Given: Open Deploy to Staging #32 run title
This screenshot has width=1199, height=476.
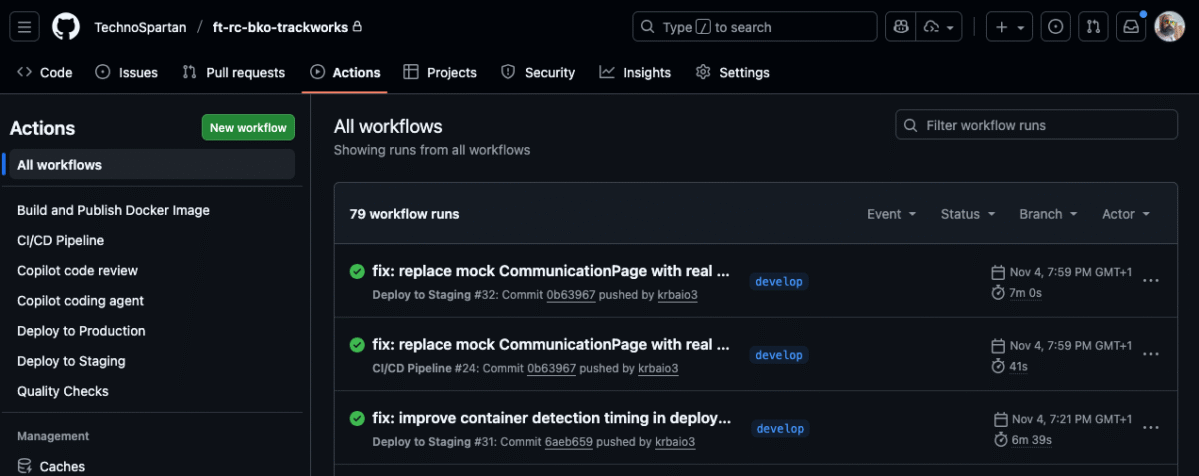Looking at the screenshot, I should click(x=551, y=271).
